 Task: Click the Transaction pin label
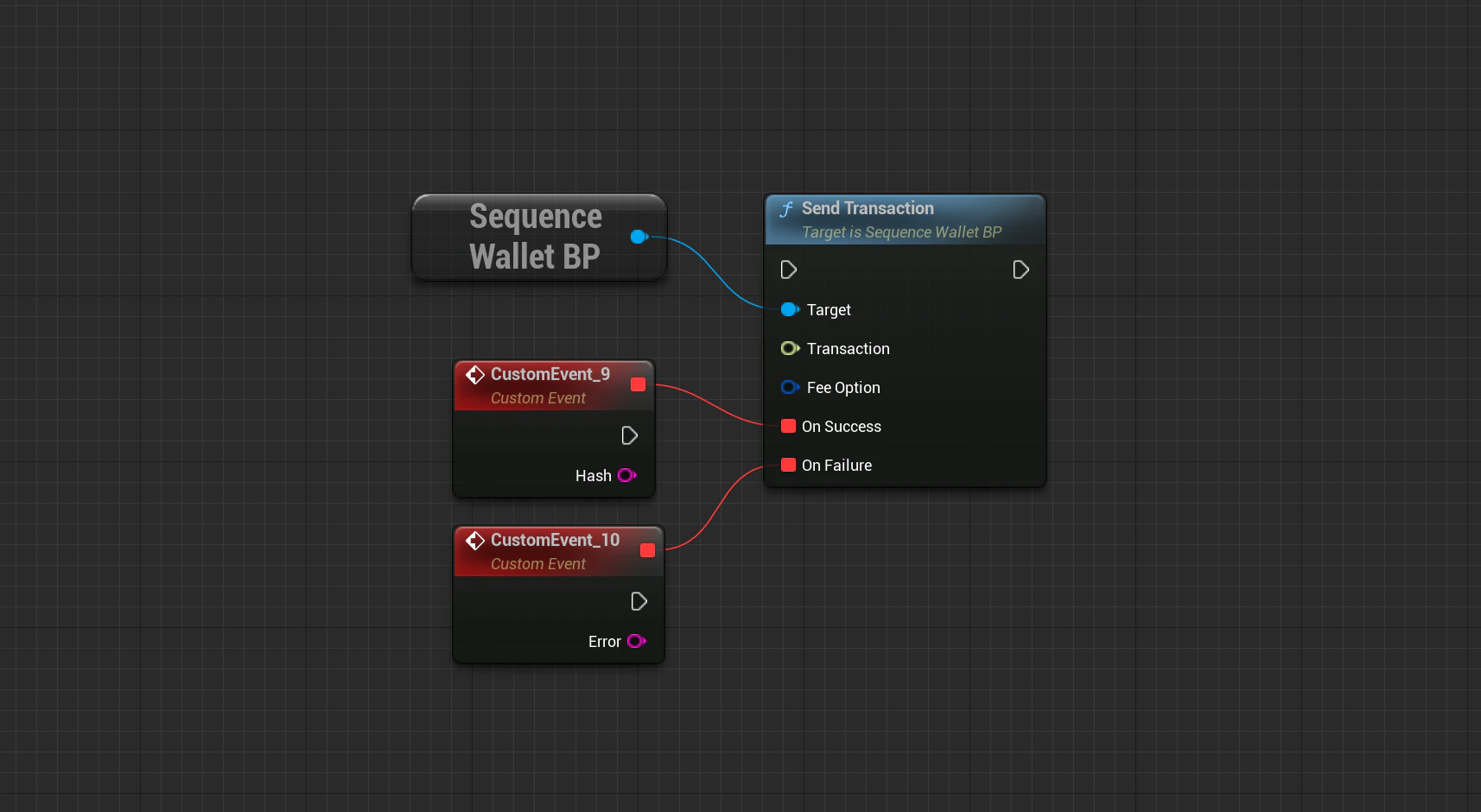(849, 349)
